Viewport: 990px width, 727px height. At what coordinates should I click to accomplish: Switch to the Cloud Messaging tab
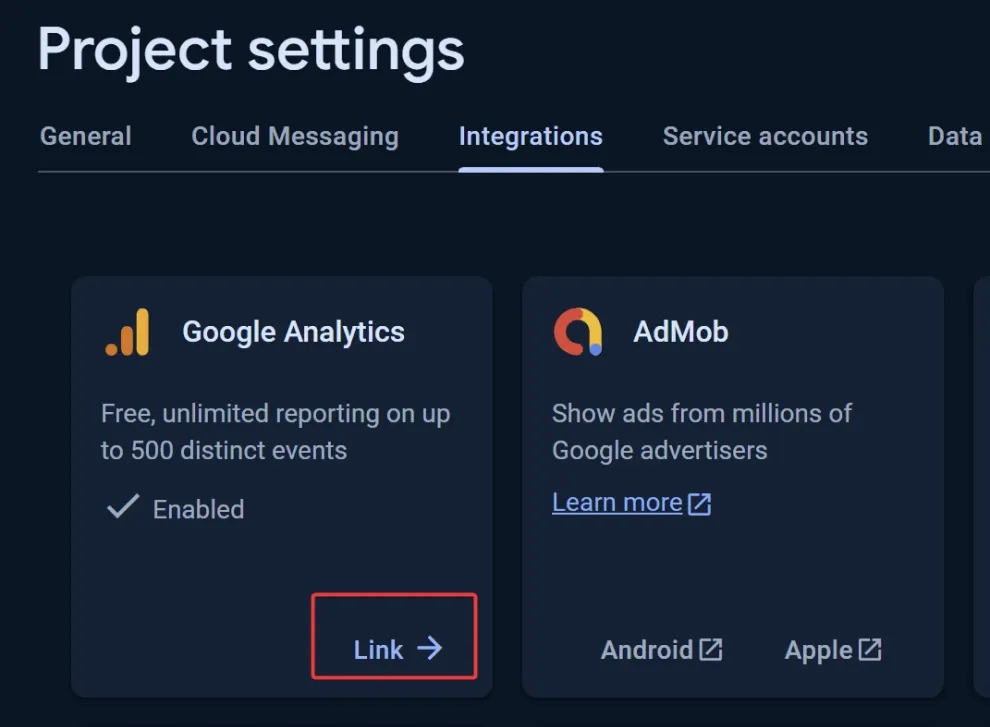pos(295,136)
